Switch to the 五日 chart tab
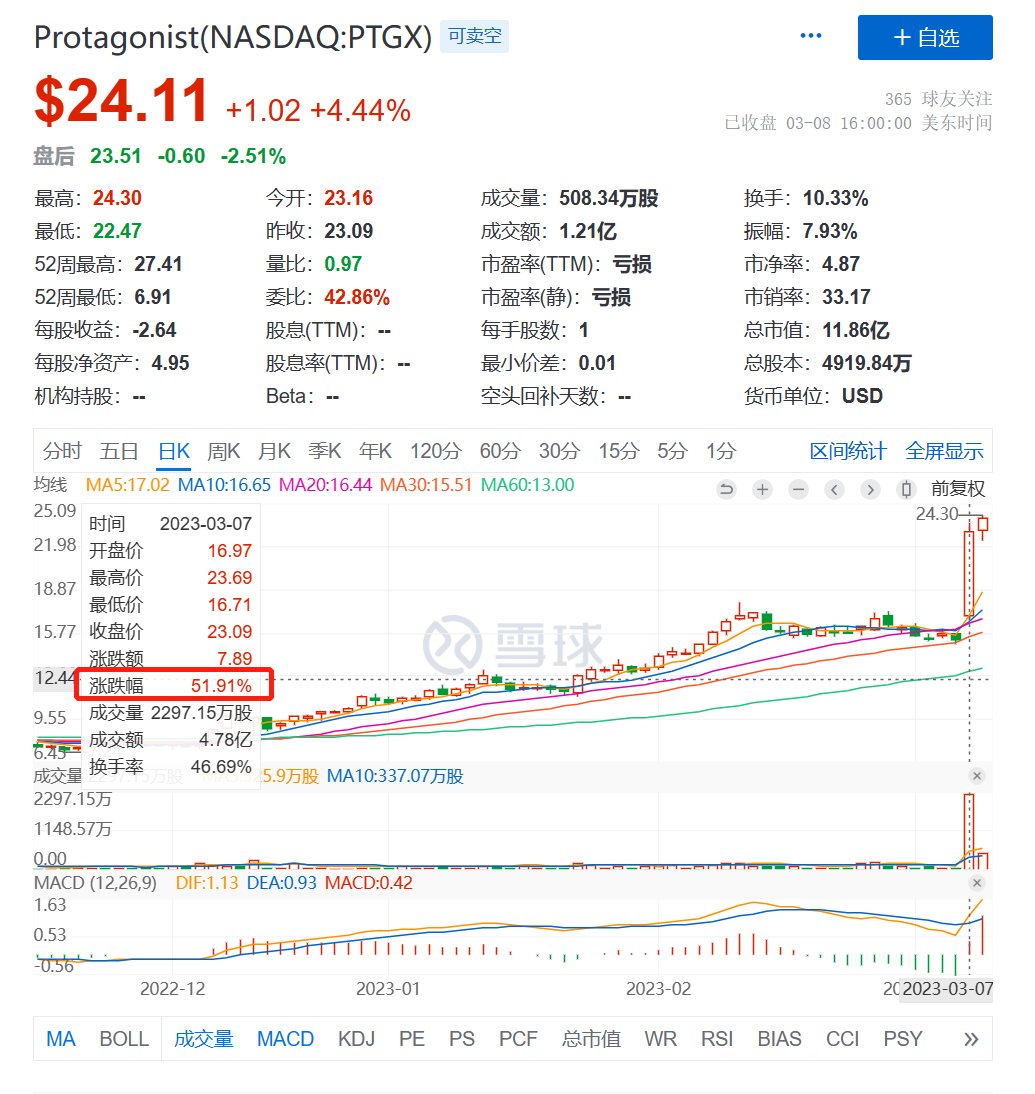Image resolution: width=1035 pixels, height=1094 pixels. tap(119, 451)
